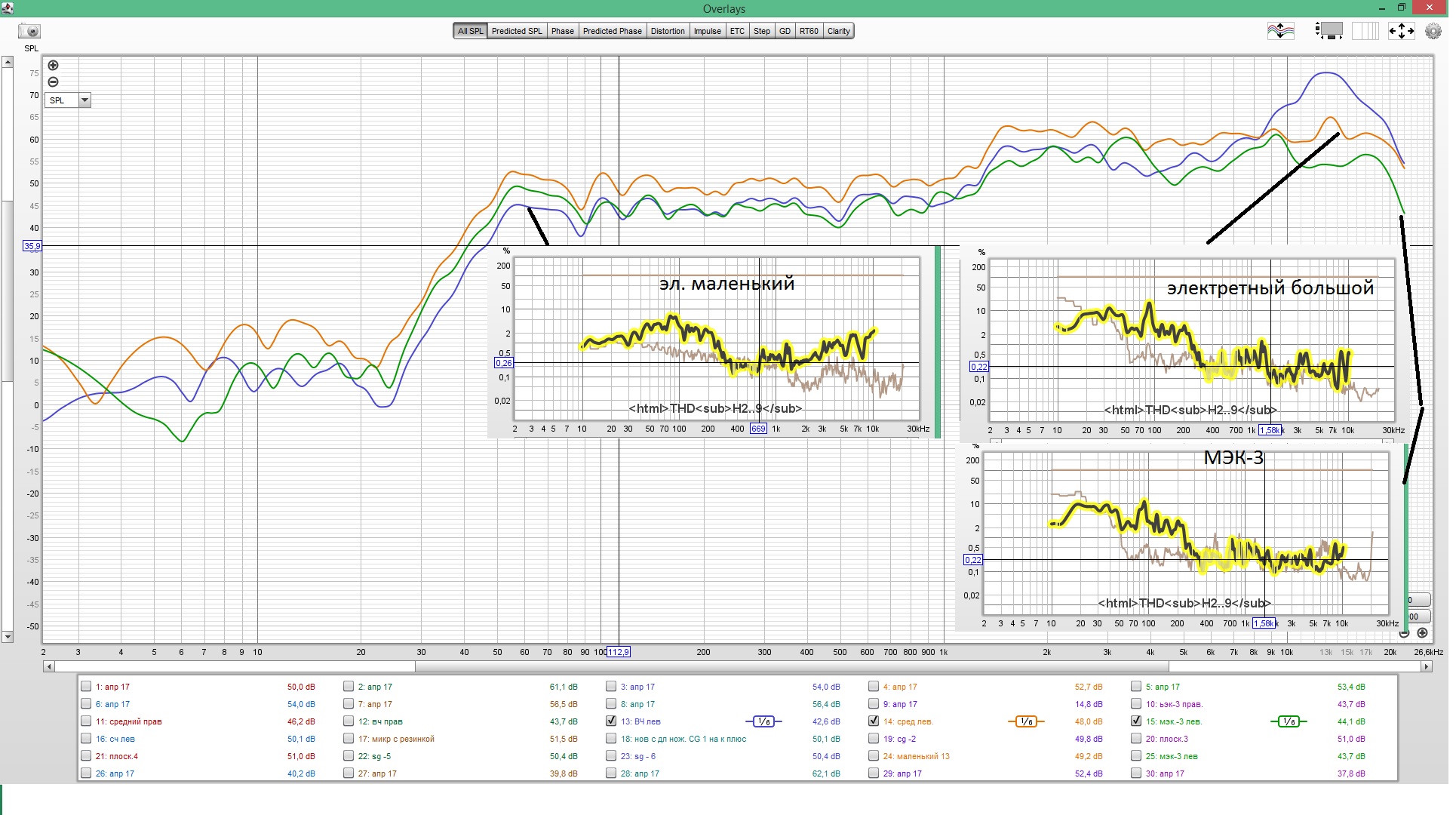Viewport: 1456px width, 815px height.
Task: Open smoothing selector for trace 13
Action: (x=763, y=722)
